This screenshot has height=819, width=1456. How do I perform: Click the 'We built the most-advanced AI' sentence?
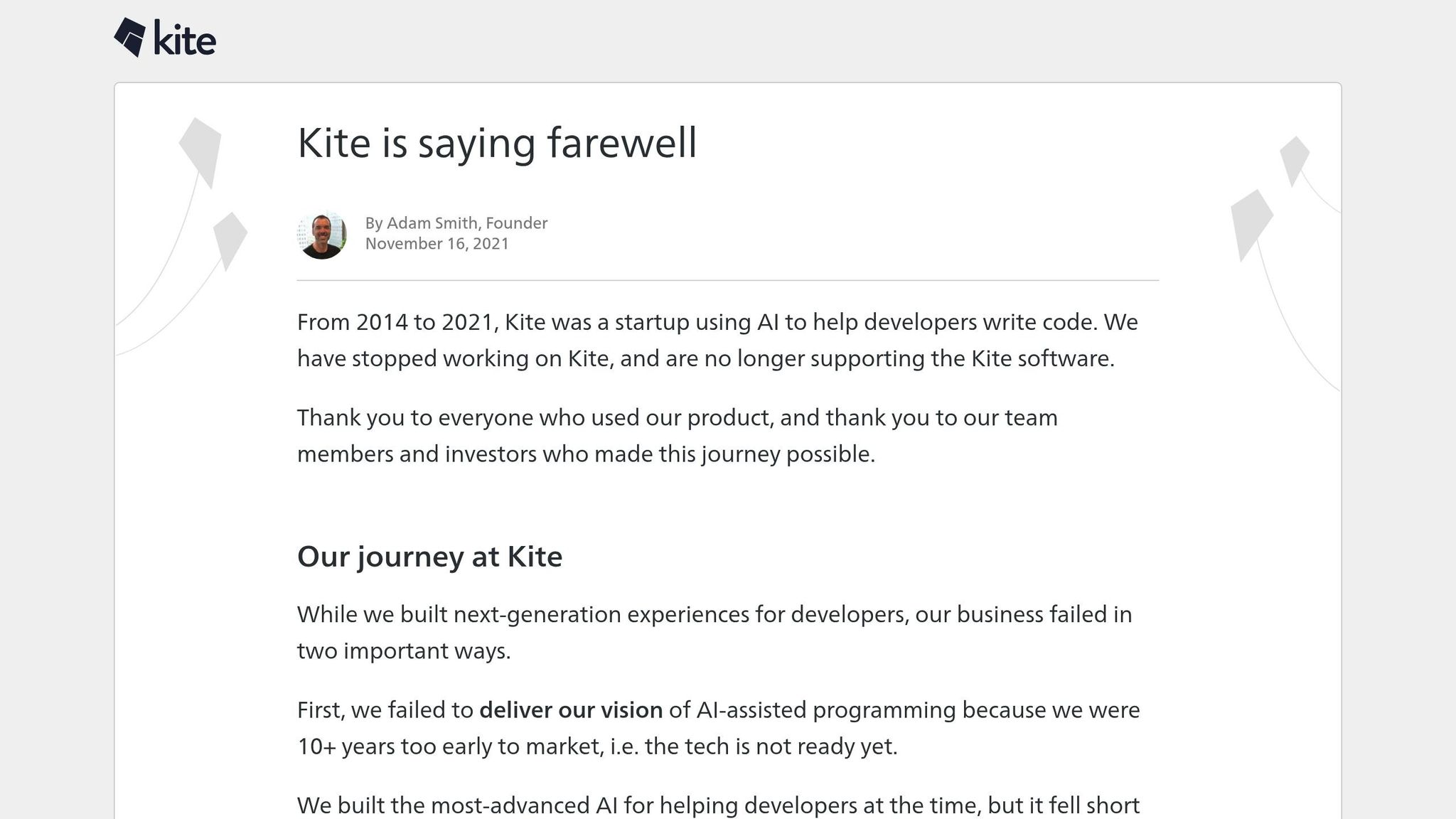718,805
